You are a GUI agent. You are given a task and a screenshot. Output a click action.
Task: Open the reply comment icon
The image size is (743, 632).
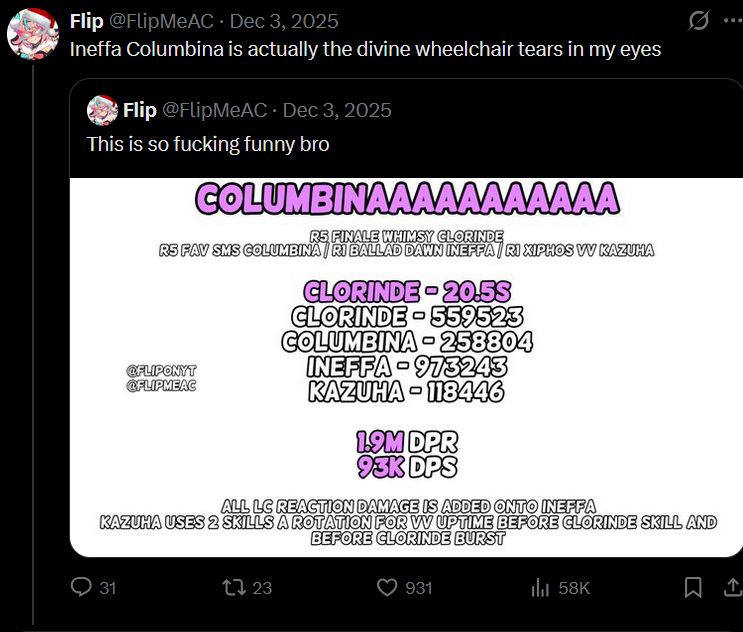(x=81, y=587)
